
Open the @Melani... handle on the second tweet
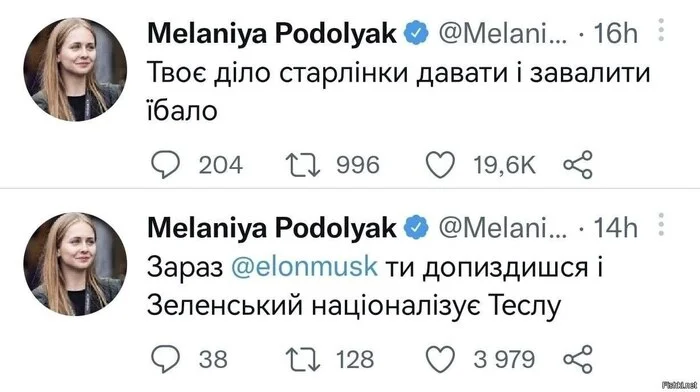click(502, 228)
